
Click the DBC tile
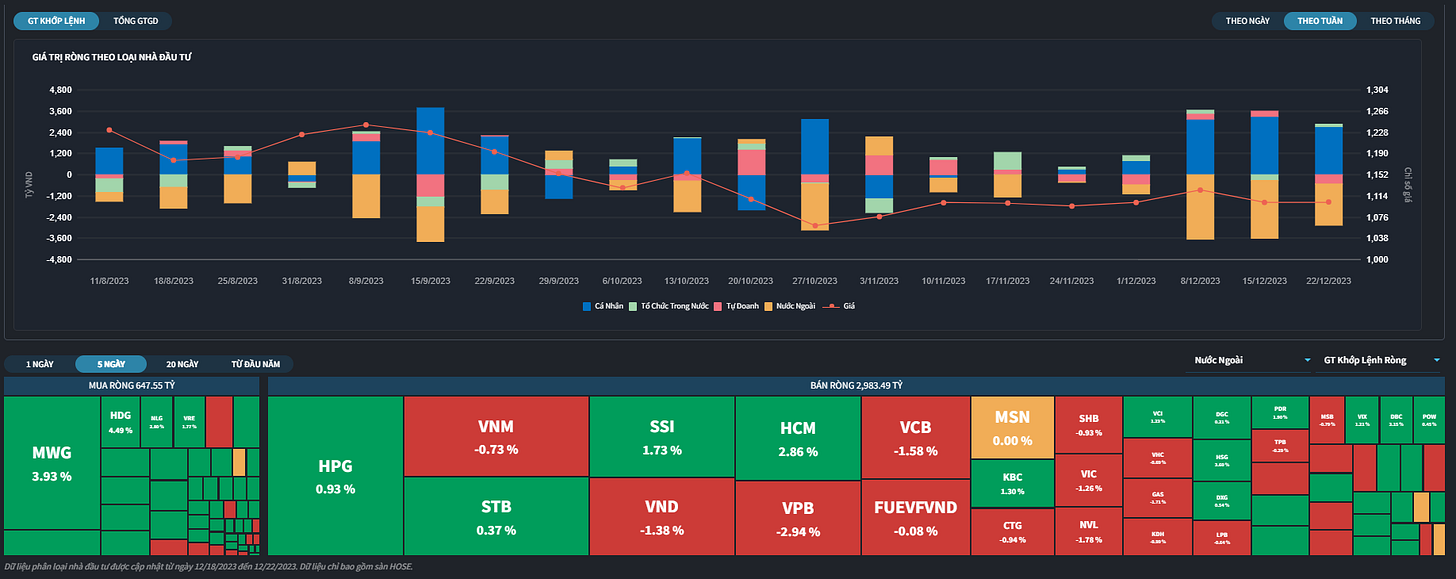tap(1395, 420)
